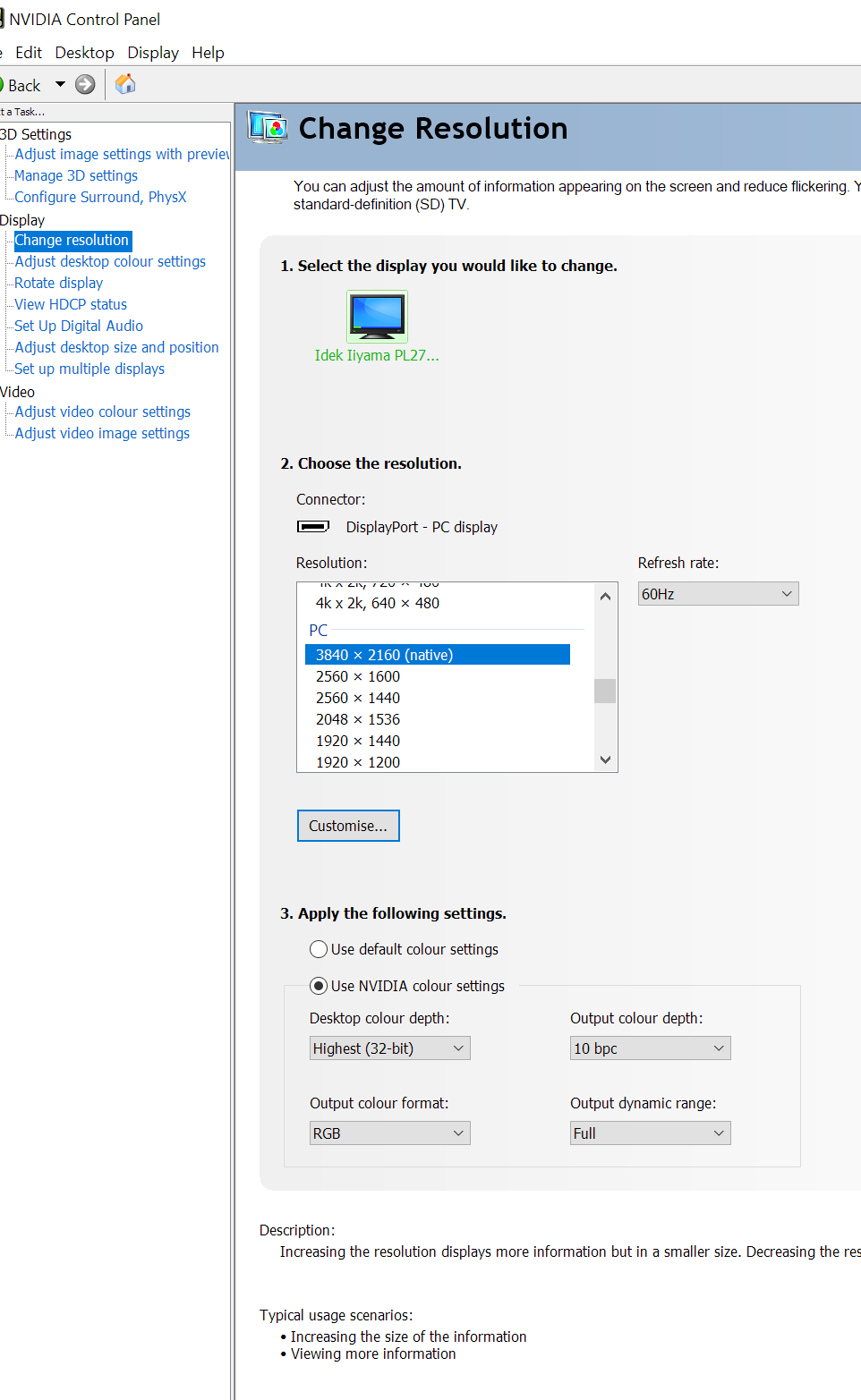The image size is (861, 1400).
Task: Open the Back history dropdown arrow
Action: coord(60,84)
